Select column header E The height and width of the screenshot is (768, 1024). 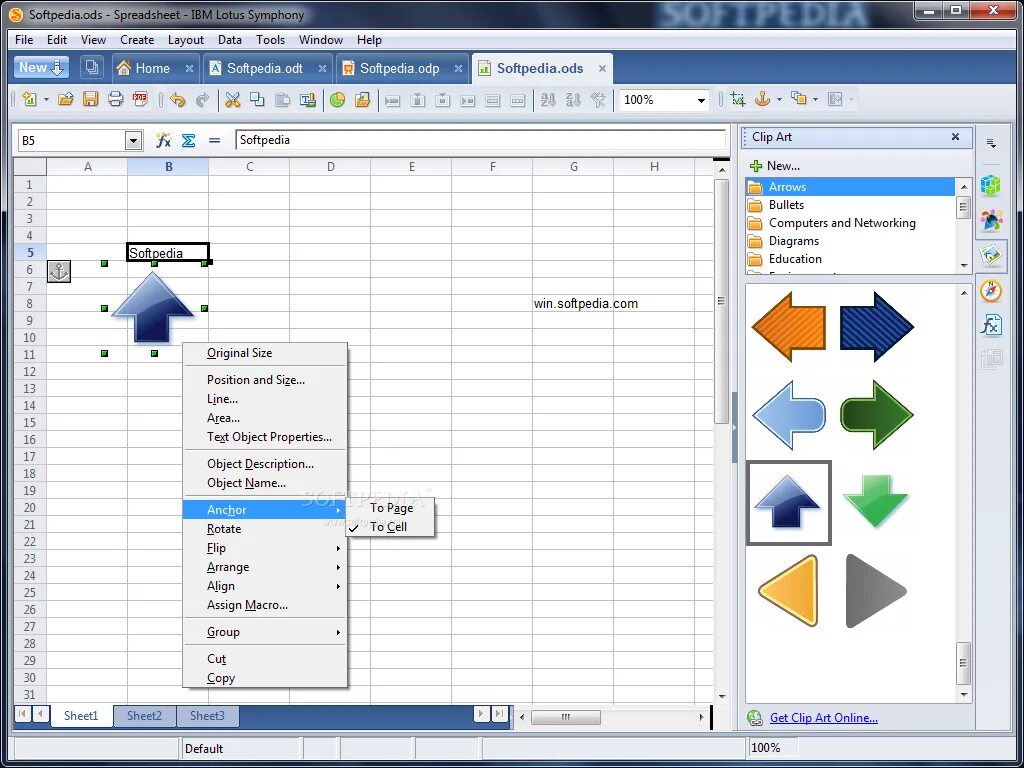[x=411, y=167]
